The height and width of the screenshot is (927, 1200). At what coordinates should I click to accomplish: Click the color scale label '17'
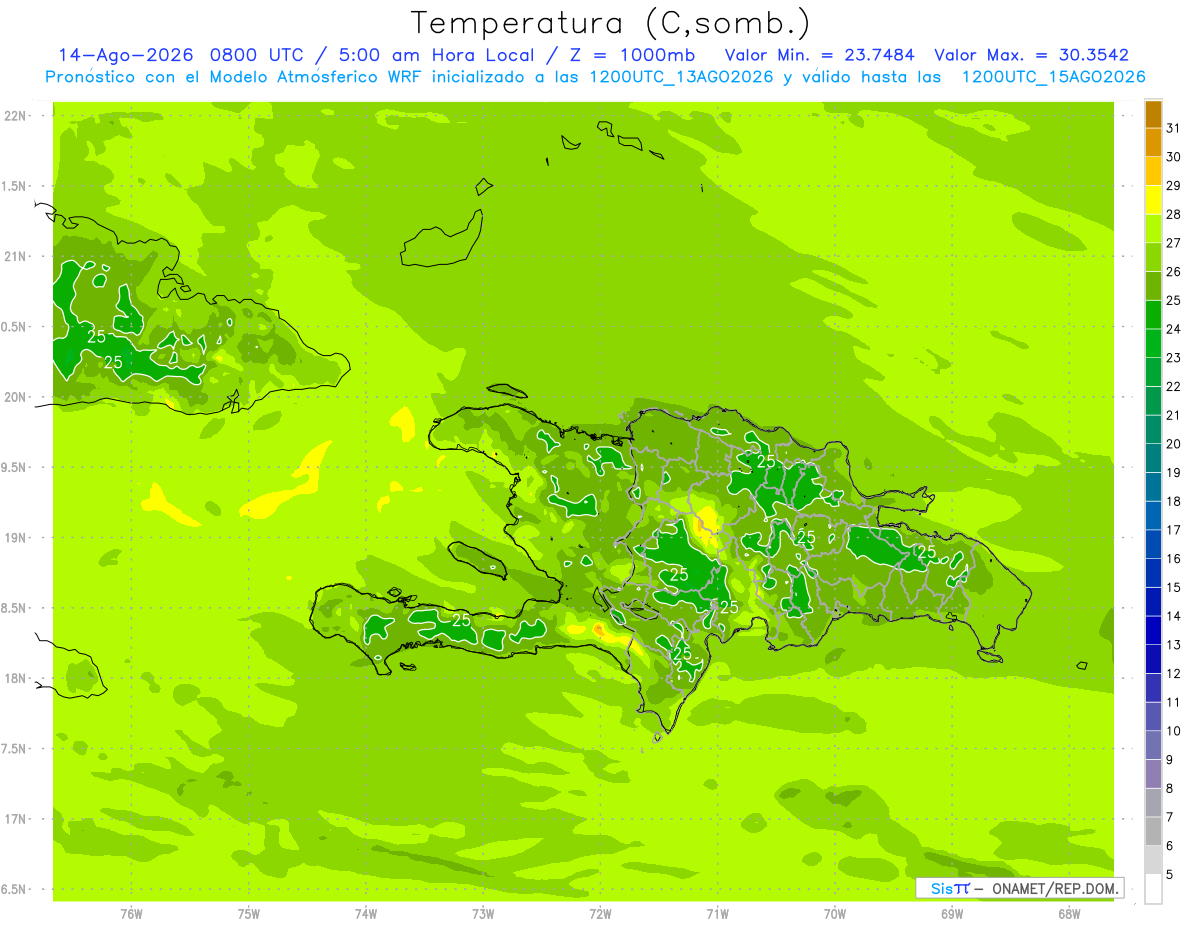point(1174,530)
